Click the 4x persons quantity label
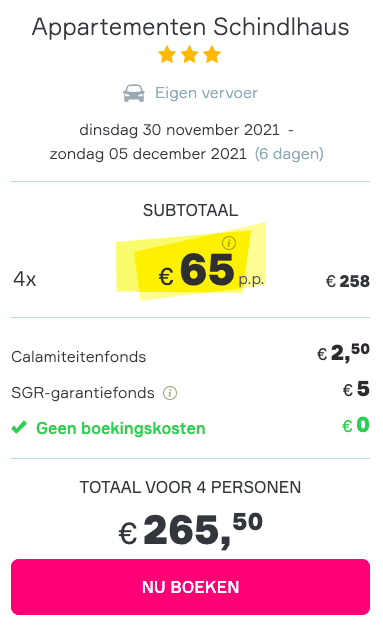 25,279
